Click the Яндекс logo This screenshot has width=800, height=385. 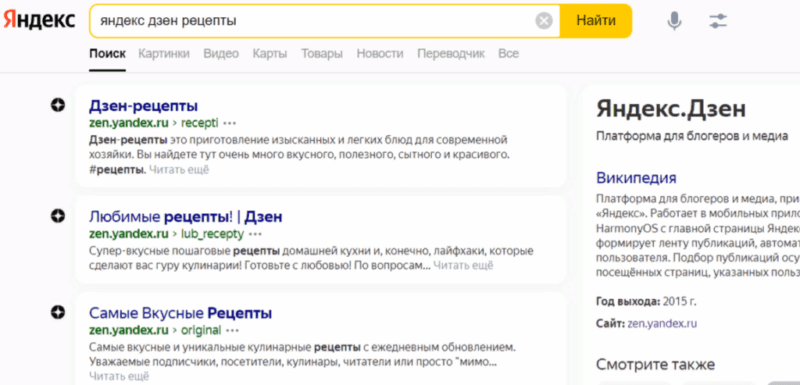point(39,20)
